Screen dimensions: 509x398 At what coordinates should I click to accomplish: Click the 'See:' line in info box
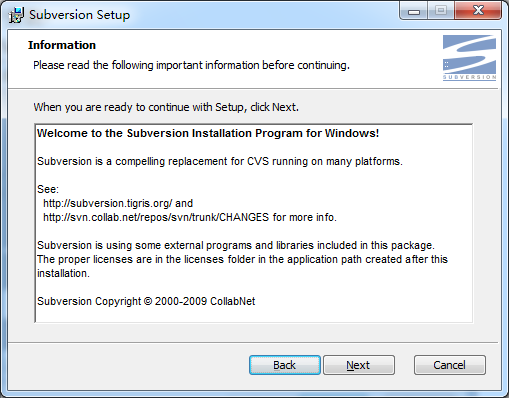[x=48, y=189]
